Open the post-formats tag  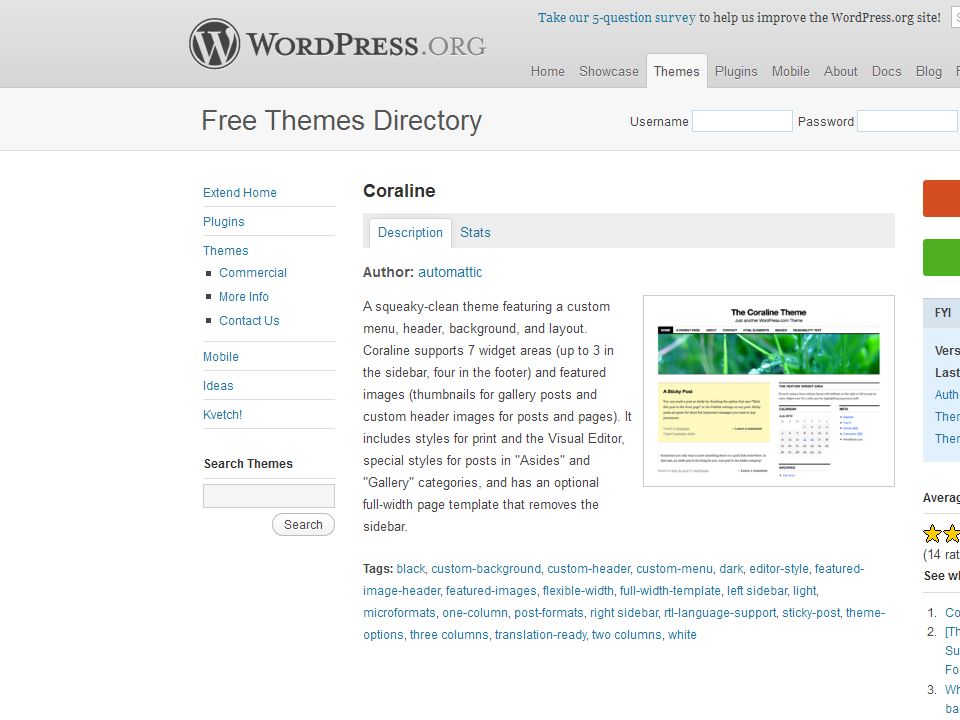coord(549,613)
